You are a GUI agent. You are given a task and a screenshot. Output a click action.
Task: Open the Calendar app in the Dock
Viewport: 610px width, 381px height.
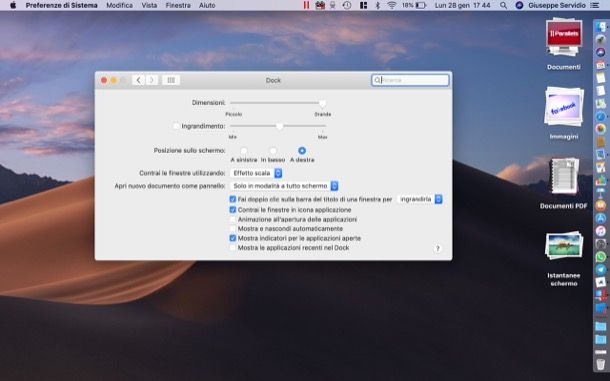pos(601,65)
